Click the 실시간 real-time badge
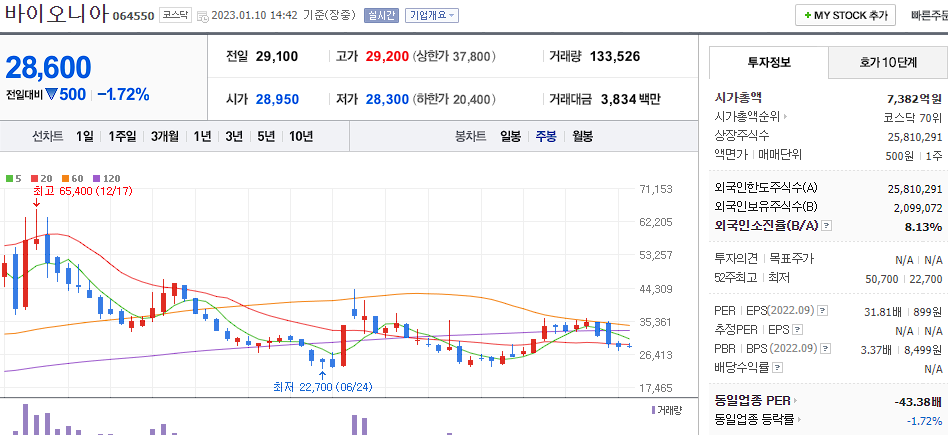This screenshot has width=948, height=435. pyautogui.click(x=381, y=16)
